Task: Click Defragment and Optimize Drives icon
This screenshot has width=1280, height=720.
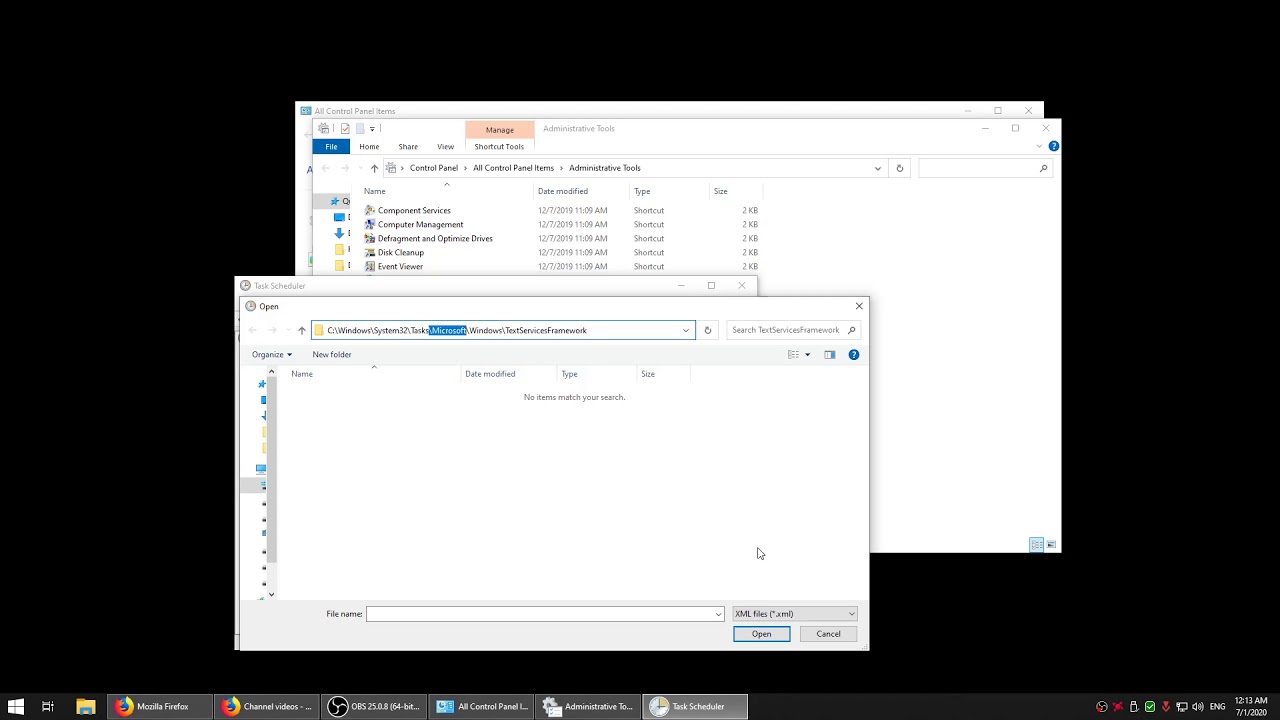Action: coord(370,238)
